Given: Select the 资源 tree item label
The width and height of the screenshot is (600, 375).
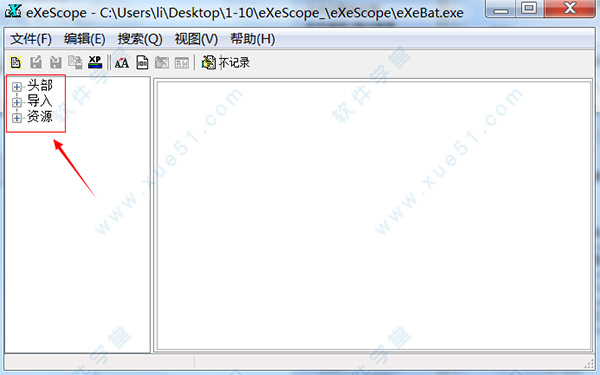Looking at the screenshot, I should pyautogui.click(x=40, y=116).
